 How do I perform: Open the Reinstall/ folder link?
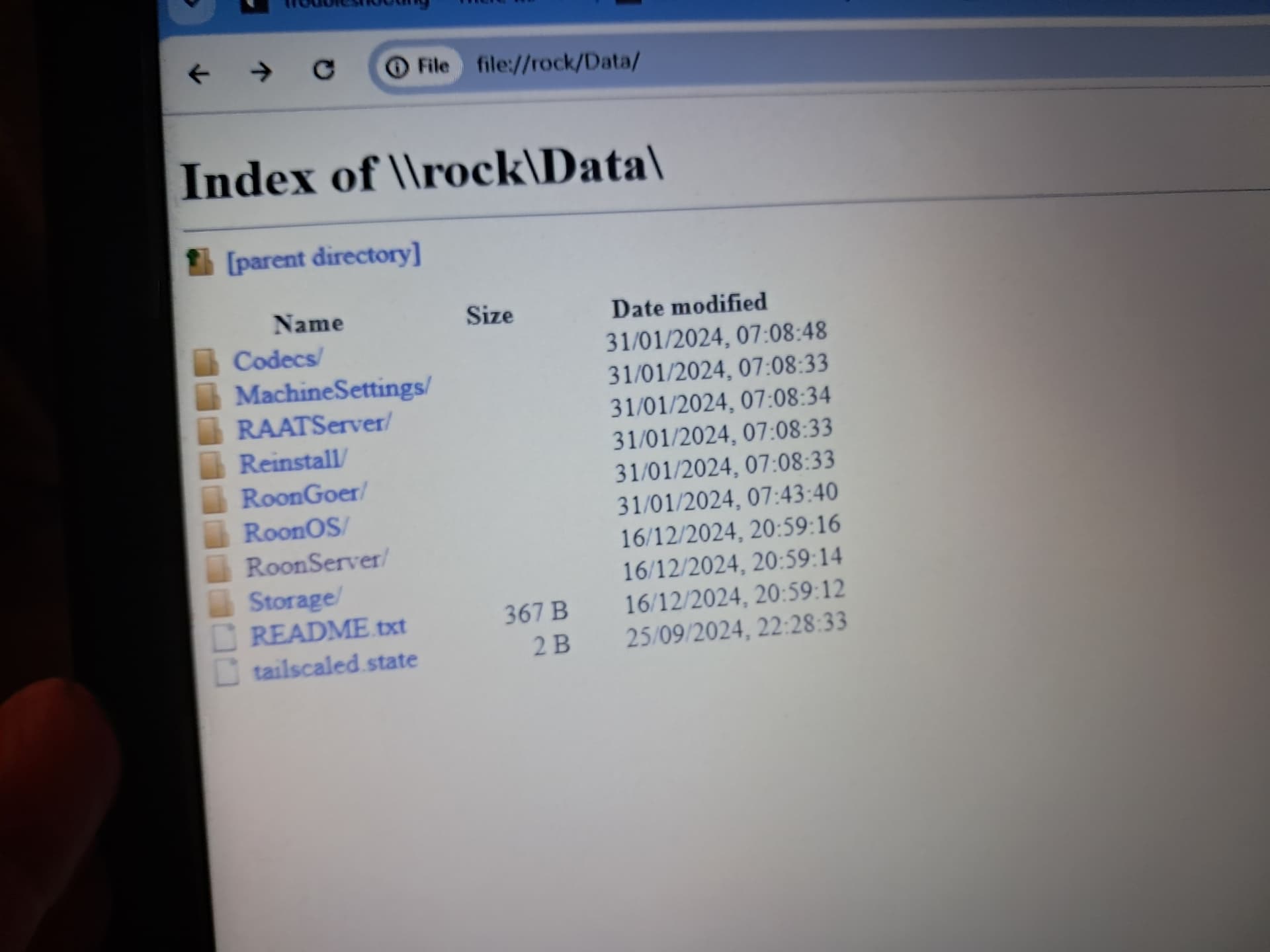[x=292, y=461]
